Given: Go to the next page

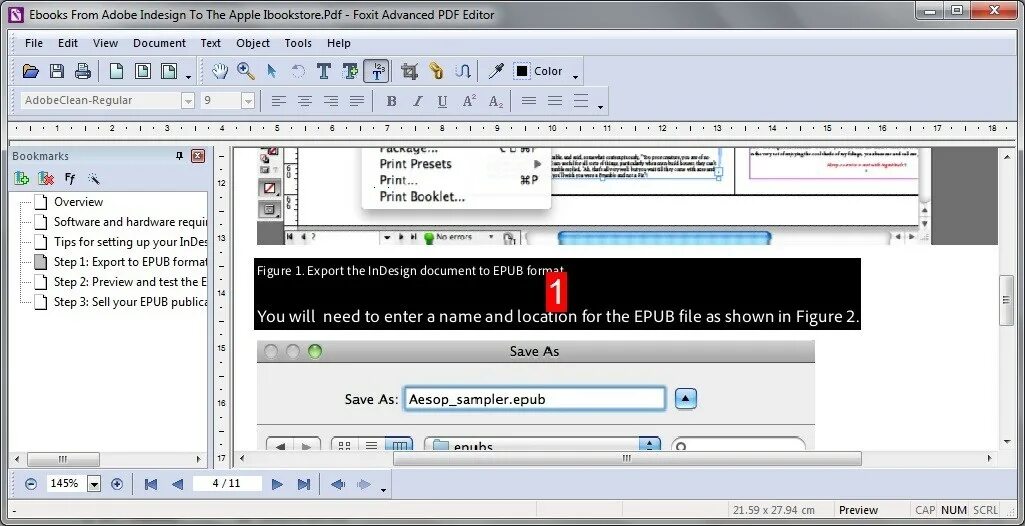Looking at the screenshot, I should click(x=277, y=484).
